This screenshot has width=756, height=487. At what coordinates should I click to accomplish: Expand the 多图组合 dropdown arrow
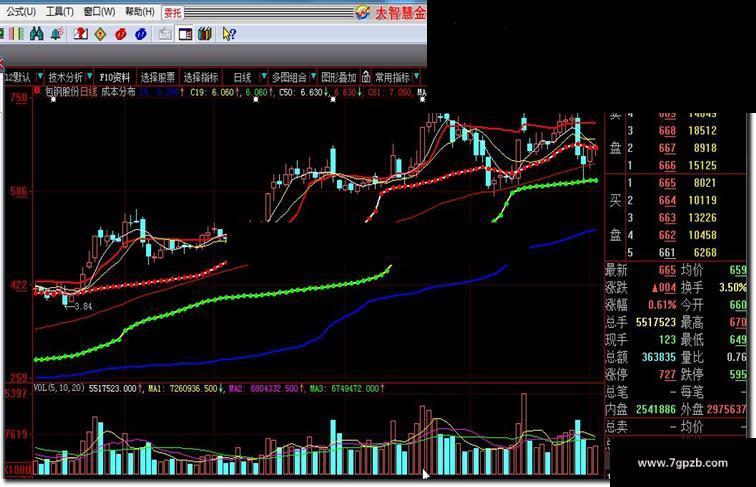pyautogui.click(x=313, y=76)
